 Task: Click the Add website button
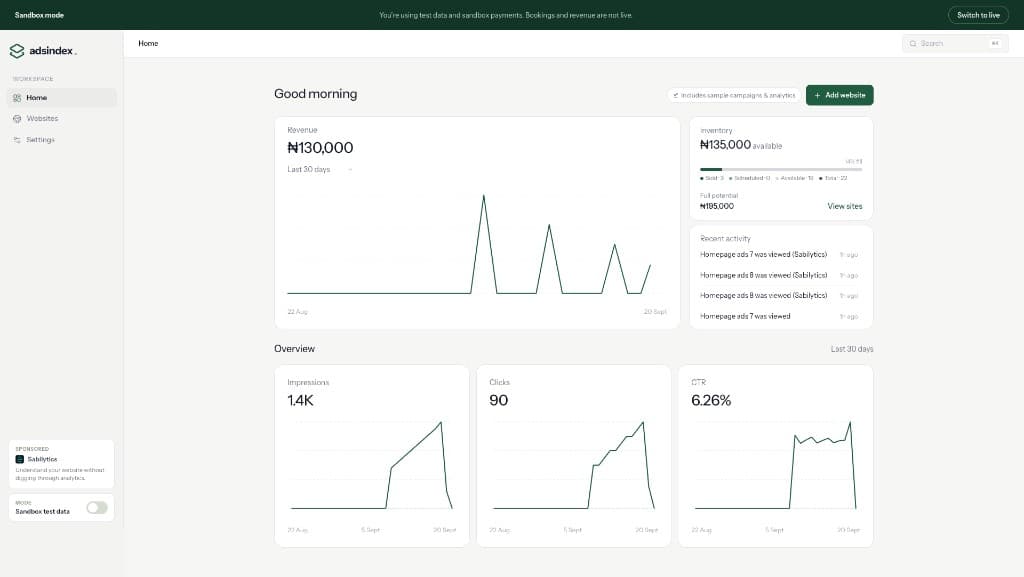(x=839, y=95)
